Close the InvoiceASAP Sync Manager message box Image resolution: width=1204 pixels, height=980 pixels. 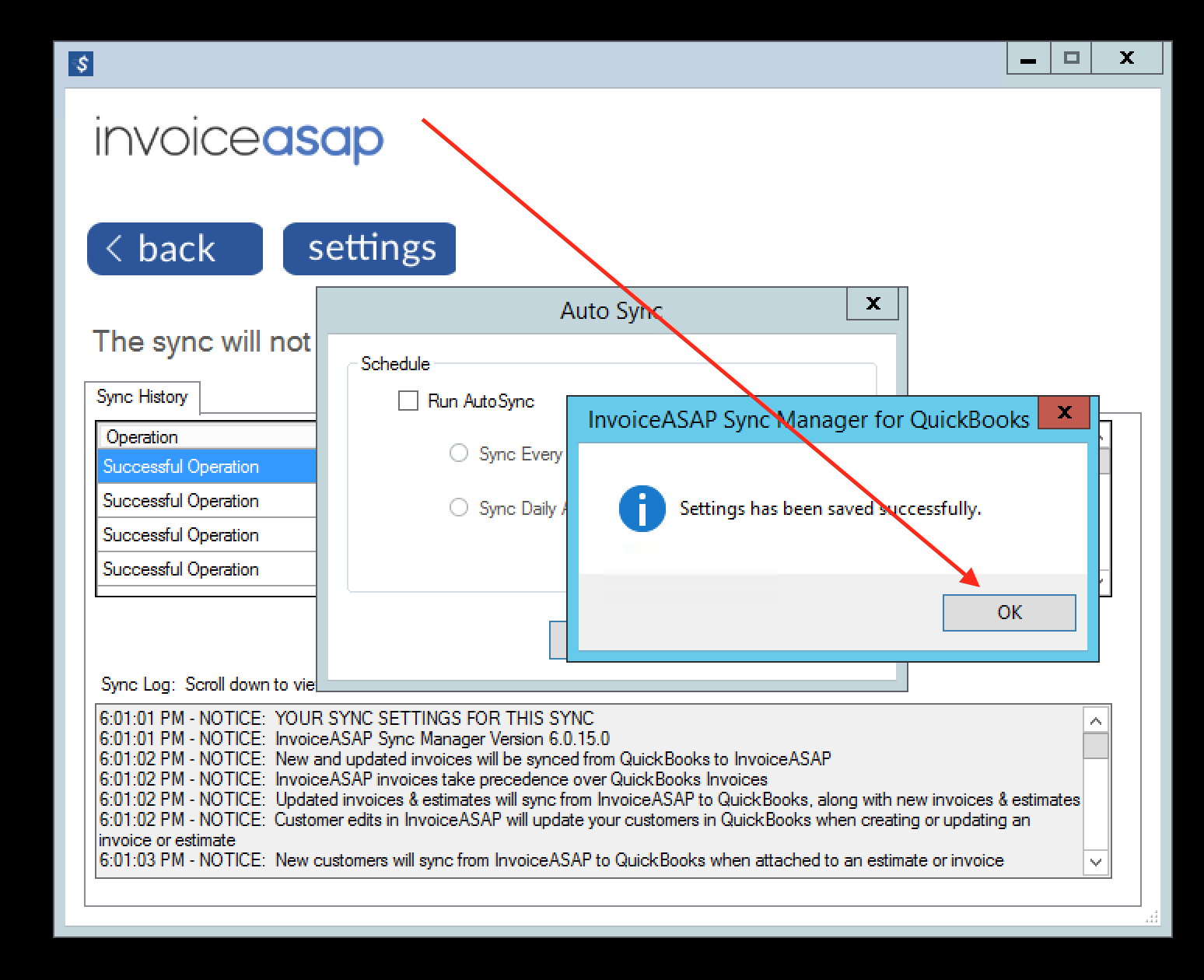coord(1064,413)
